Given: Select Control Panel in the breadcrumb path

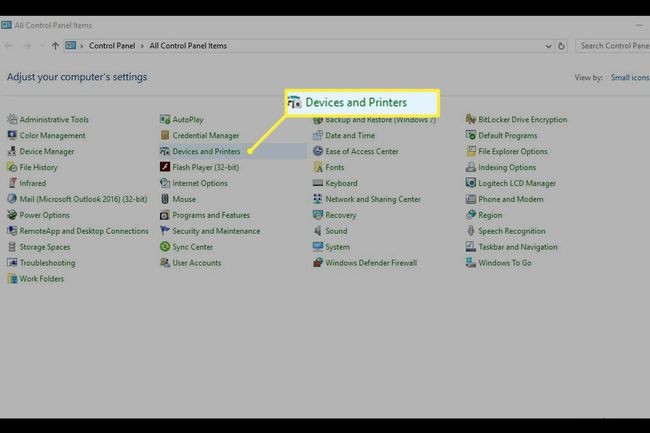Looking at the screenshot, I should [x=112, y=46].
